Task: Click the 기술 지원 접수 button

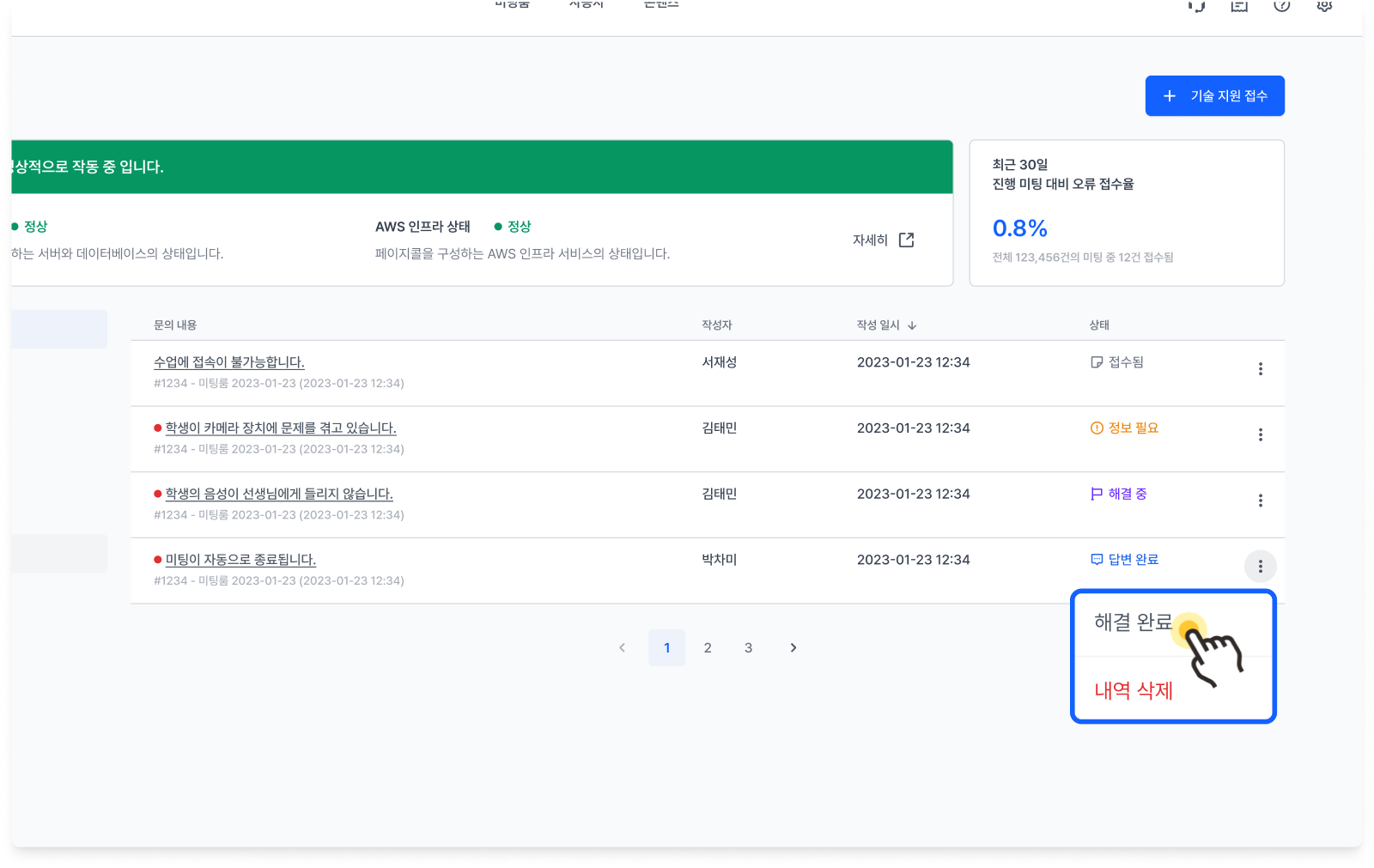Action: [x=1214, y=95]
